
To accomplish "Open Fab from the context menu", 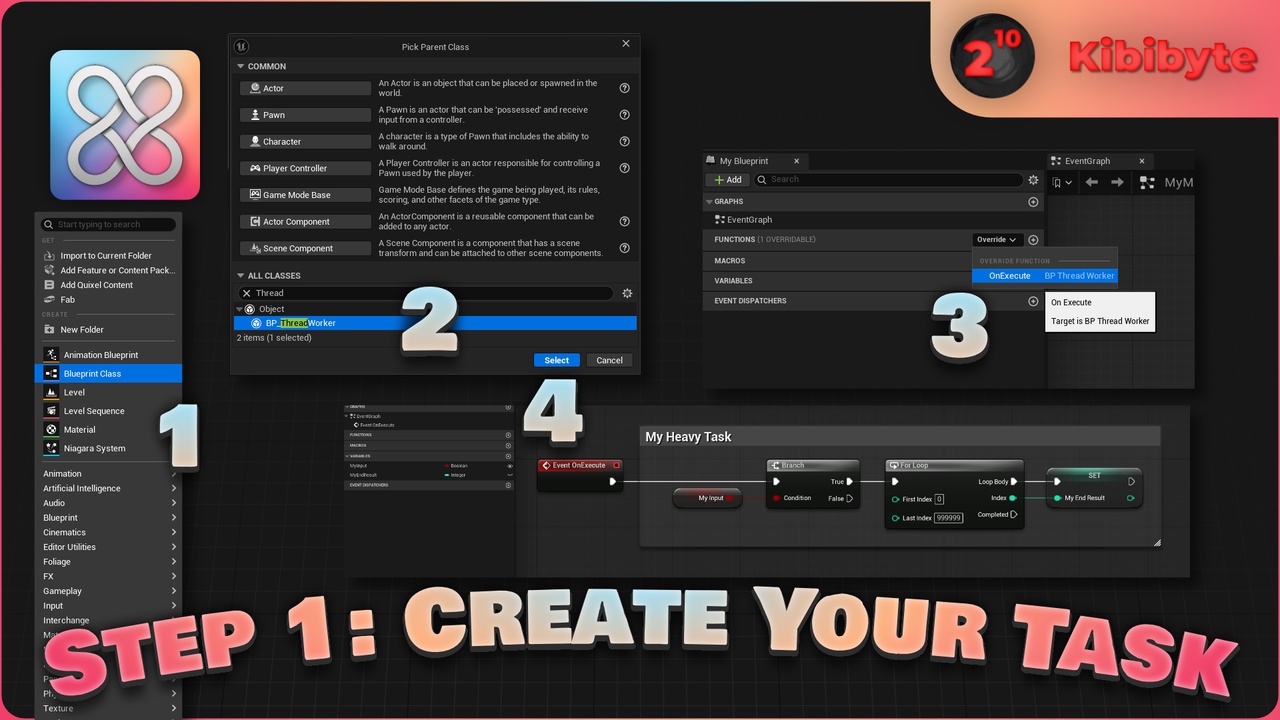I will (108, 299).
